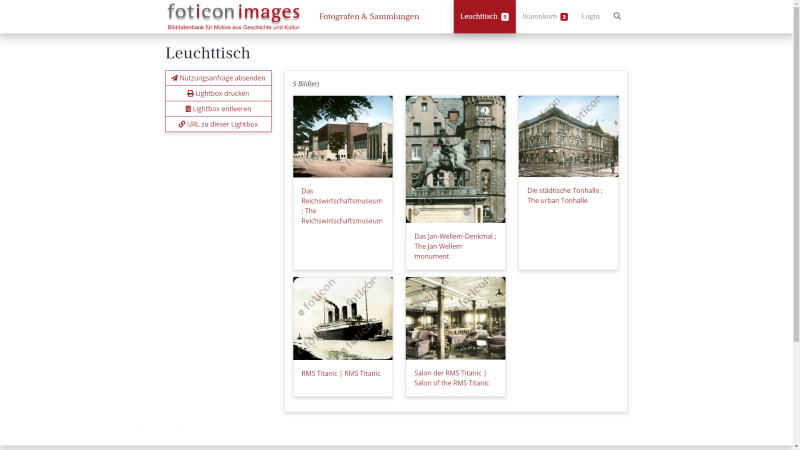Screen dimensions: 800x450
Task: Open the Leuchttisch tab
Action: tap(484, 16)
